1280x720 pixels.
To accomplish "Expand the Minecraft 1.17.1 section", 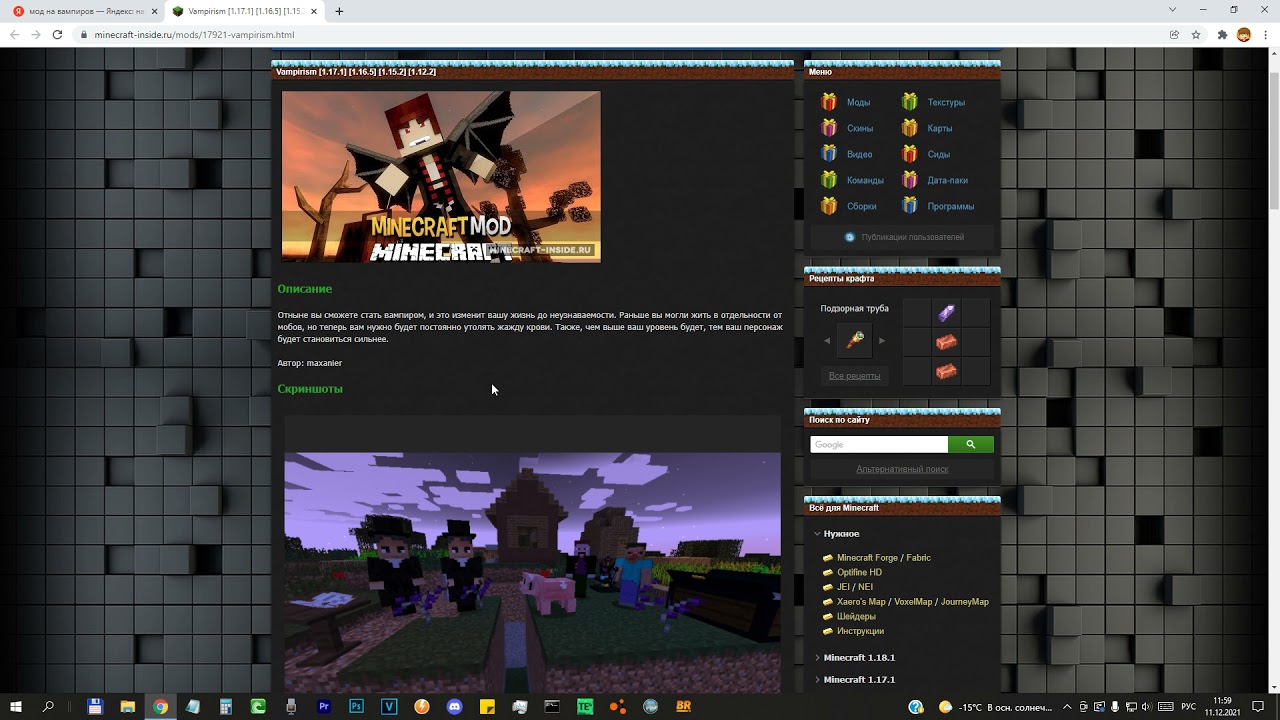I will pyautogui.click(x=859, y=680).
